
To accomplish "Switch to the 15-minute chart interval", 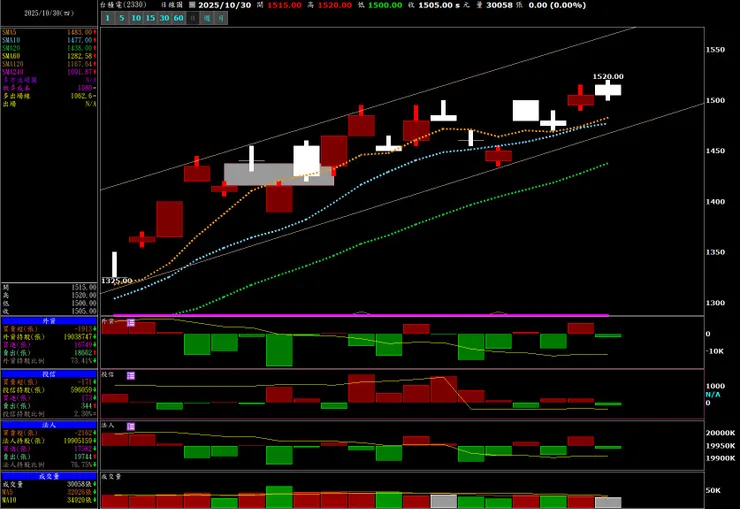I will (x=150, y=18).
